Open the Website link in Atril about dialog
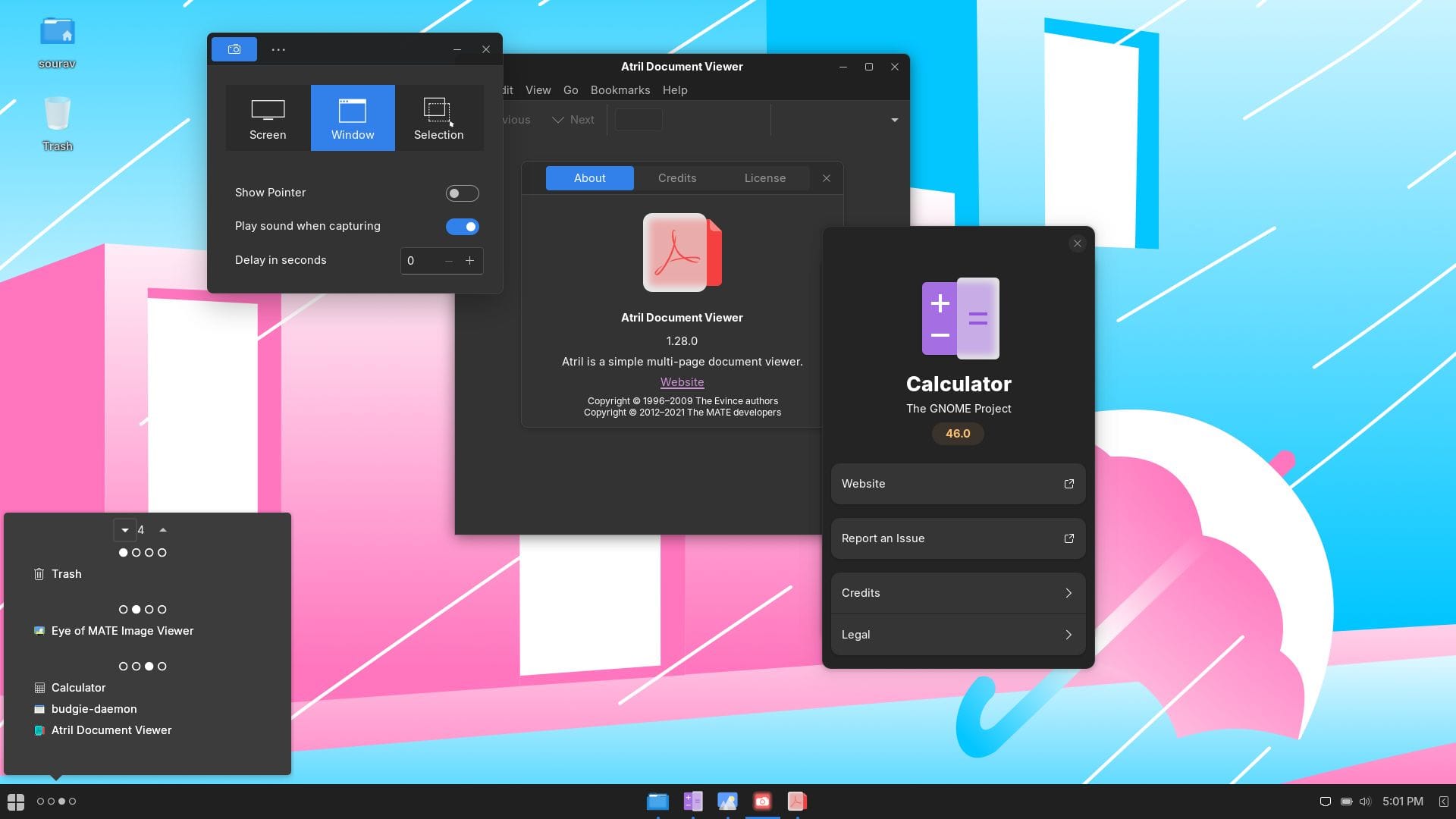Image resolution: width=1456 pixels, height=819 pixels. [681, 381]
